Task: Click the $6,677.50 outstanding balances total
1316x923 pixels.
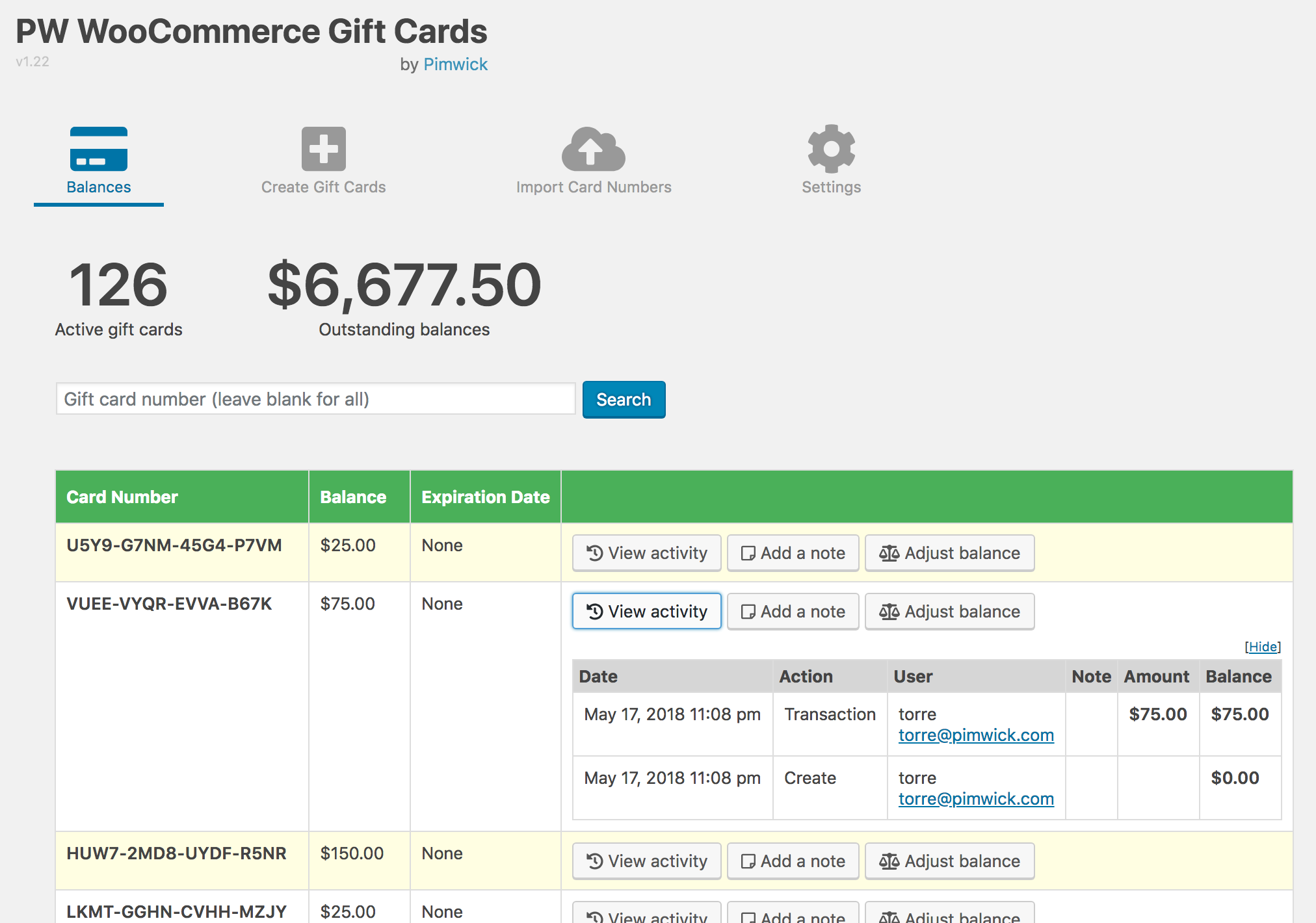Action: point(404,286)
